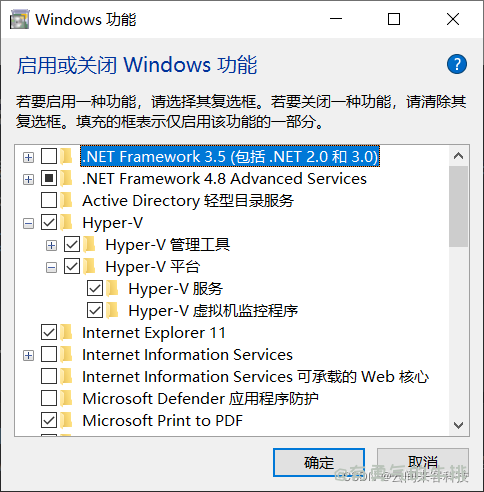Select the Microsoft Print to PDF item
Image resolution: width=484 pixels, height=492 pixels.
point(163,421)
